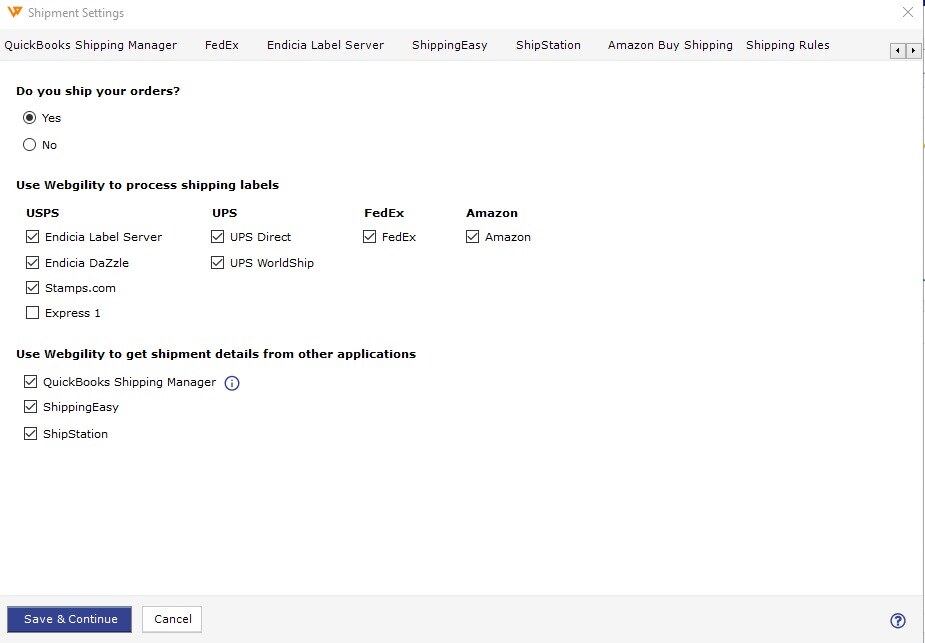
Task: Close the Shipment Settings window
Action: click(907, 12)
